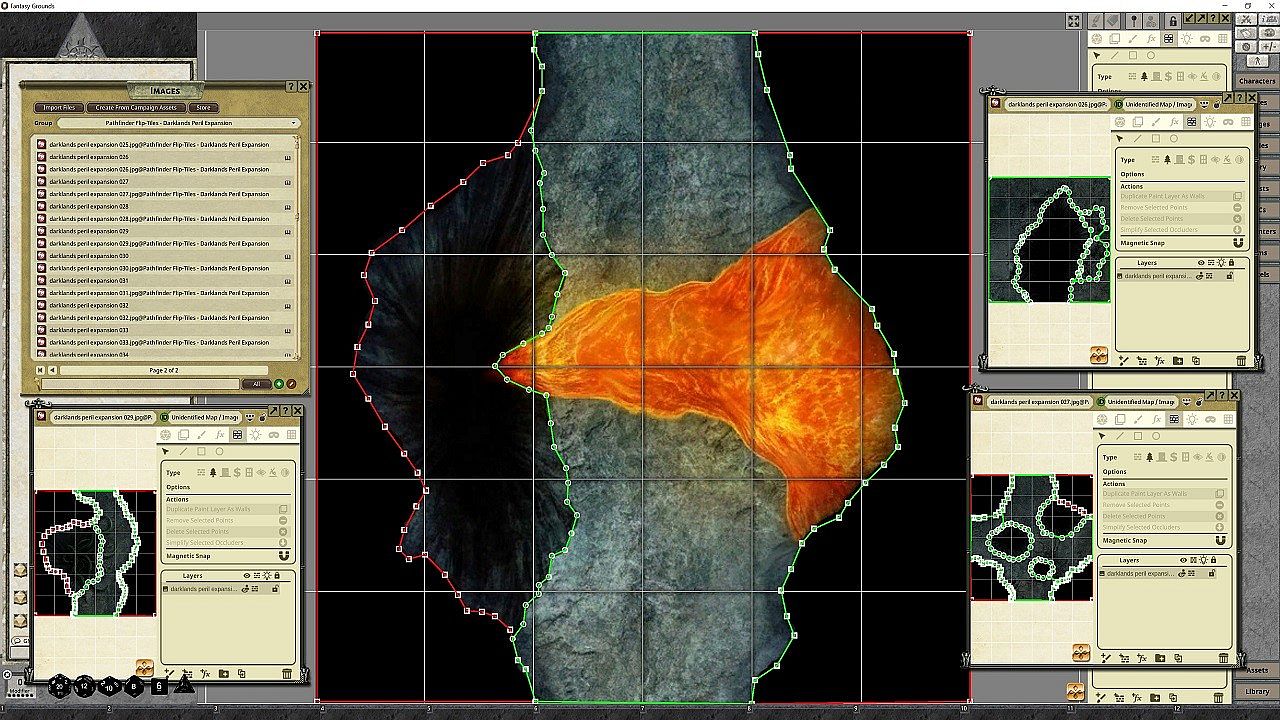Delete layer with trash icon in expansion 029 window

point(287,674)
